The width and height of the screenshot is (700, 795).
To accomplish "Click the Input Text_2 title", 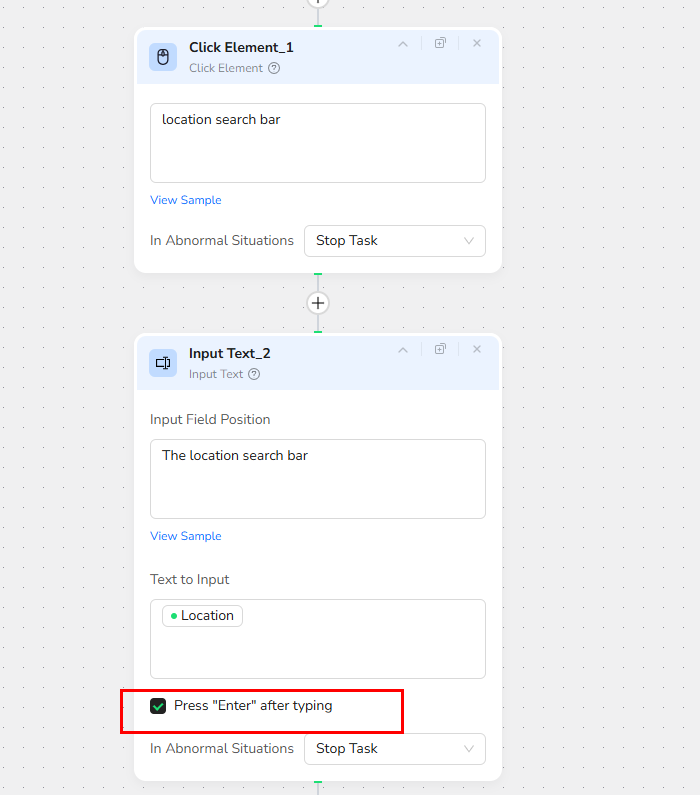I will click(230, 353).
